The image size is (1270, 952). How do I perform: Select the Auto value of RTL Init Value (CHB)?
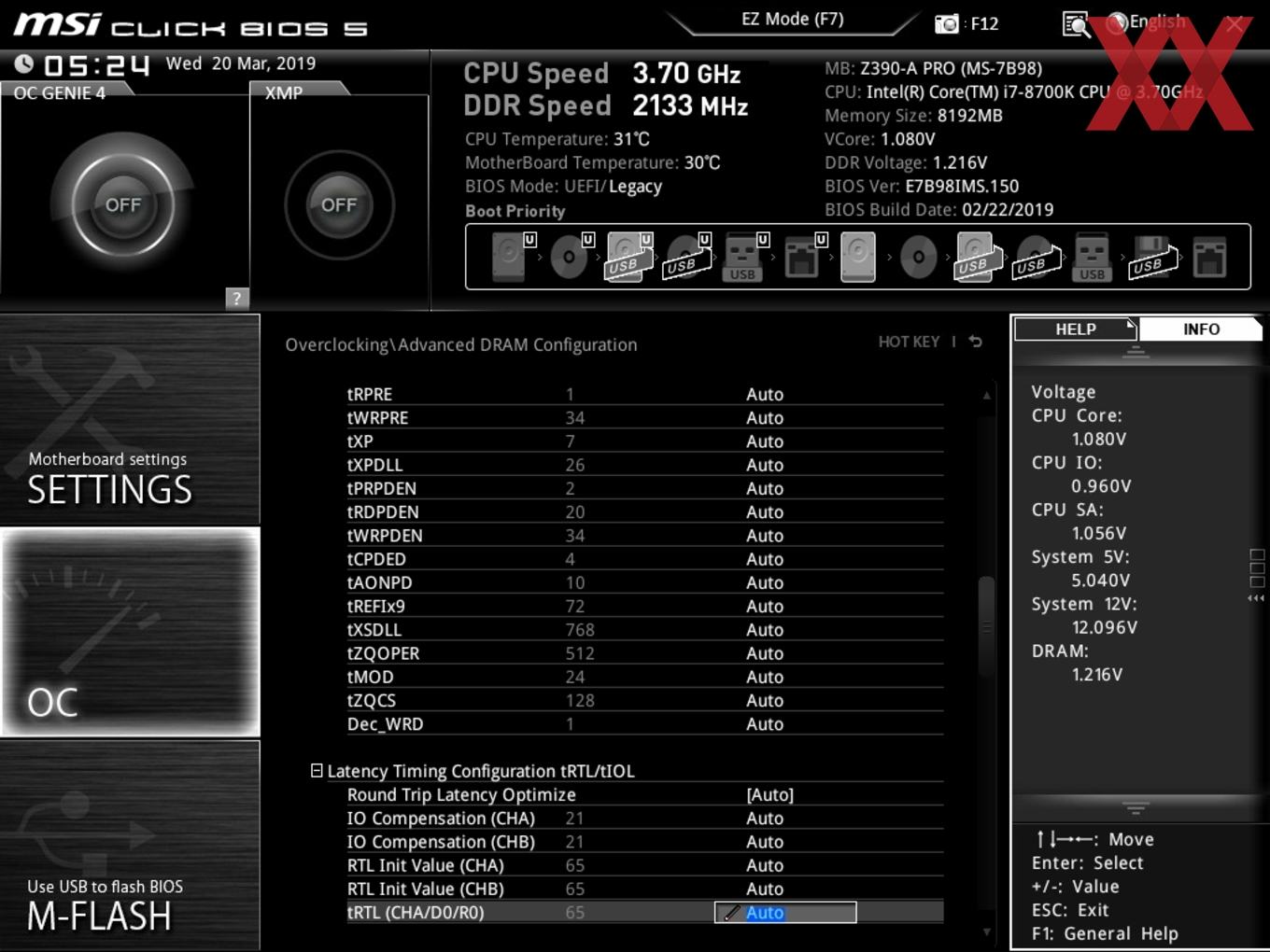tap(765, 889)
